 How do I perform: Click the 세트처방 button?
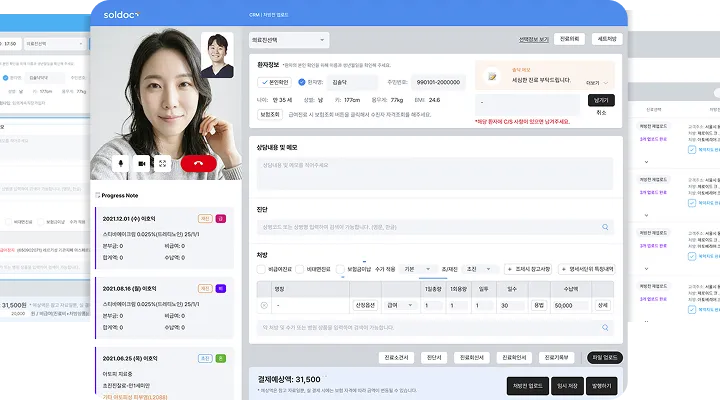click(607, 39)
